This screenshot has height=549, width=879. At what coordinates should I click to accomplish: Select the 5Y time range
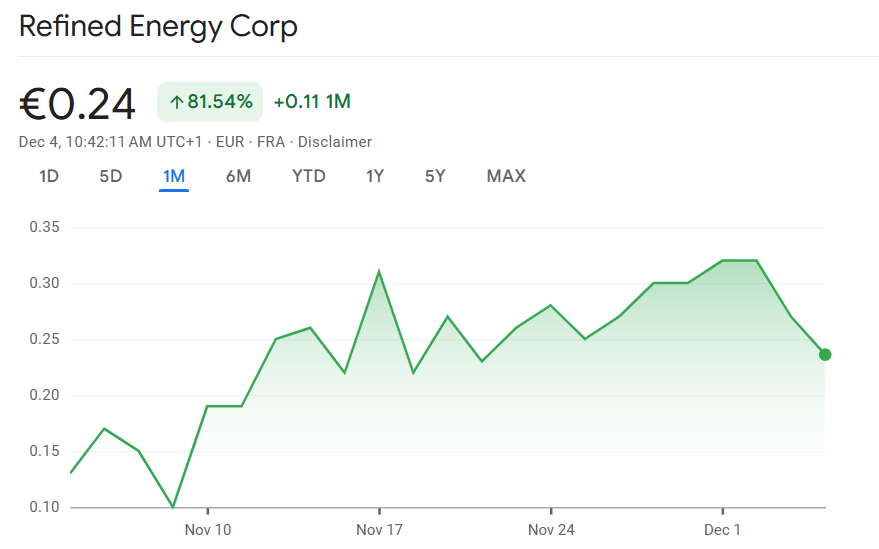pos(435,176)
